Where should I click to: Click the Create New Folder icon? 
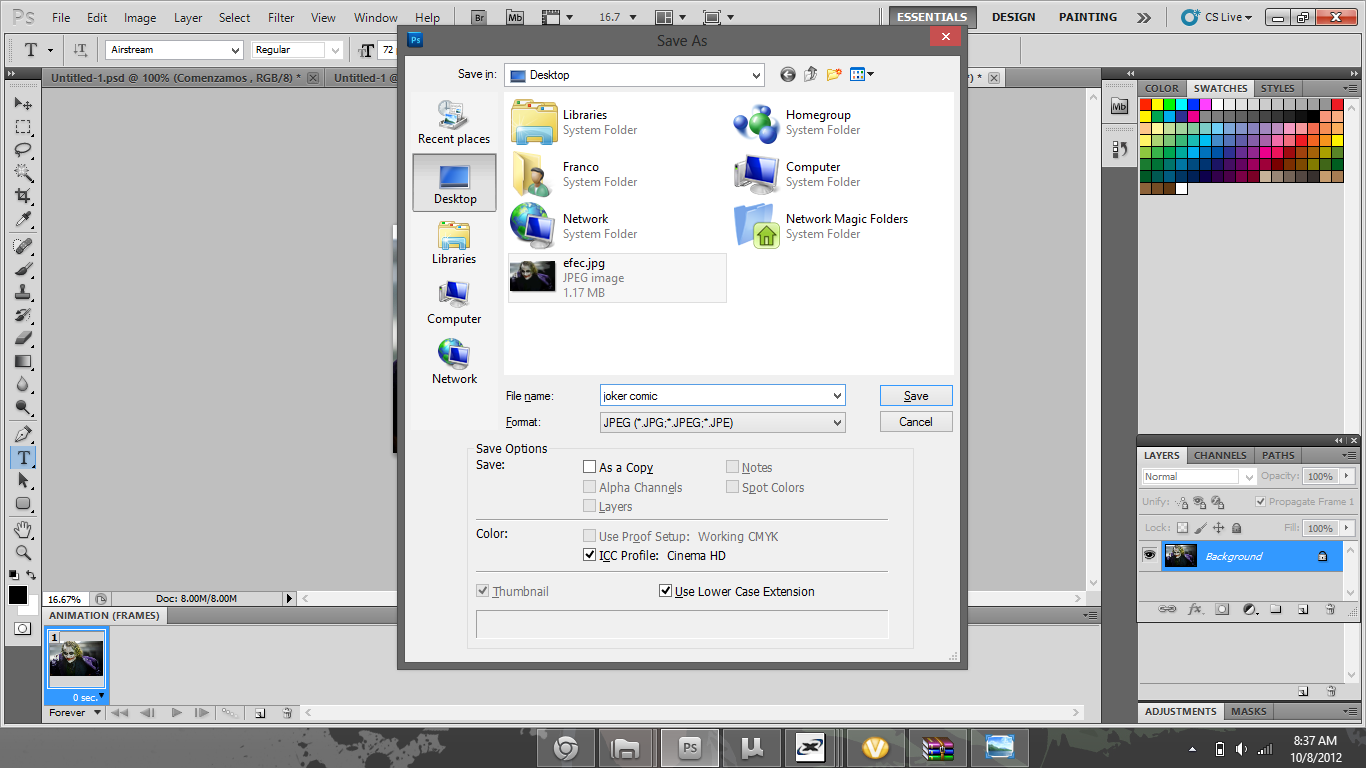(x=834, y=74)
